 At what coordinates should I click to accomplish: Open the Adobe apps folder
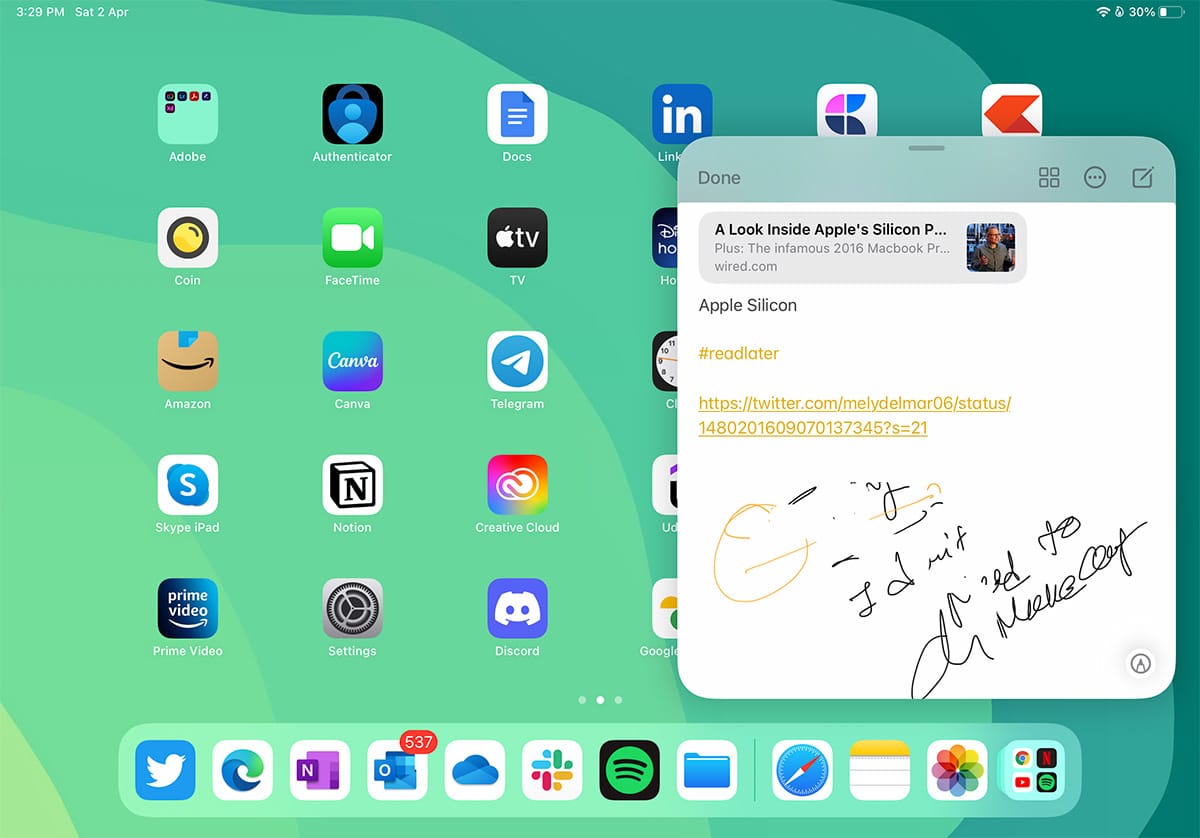click(188, 114)
